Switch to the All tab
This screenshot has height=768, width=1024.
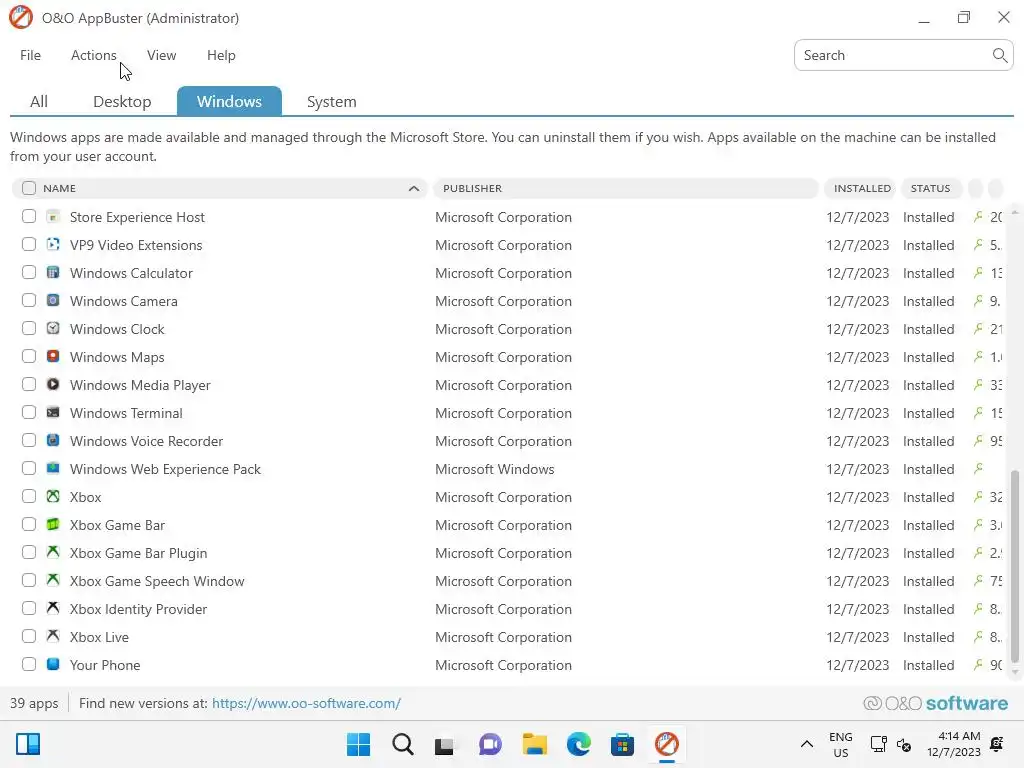[39, 102]
